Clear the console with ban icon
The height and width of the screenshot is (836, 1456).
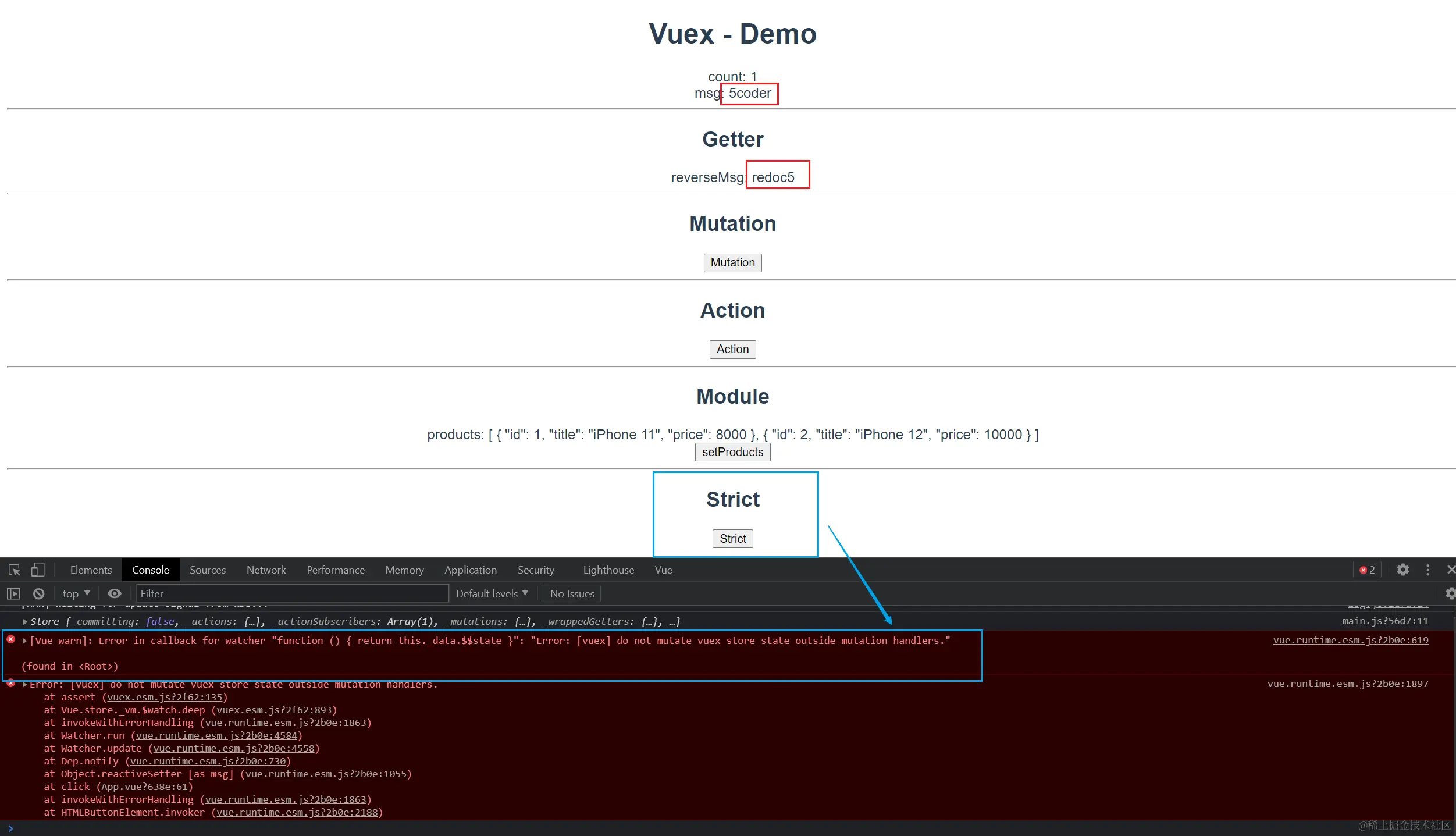pyautogui.click(x=38, y=594)
